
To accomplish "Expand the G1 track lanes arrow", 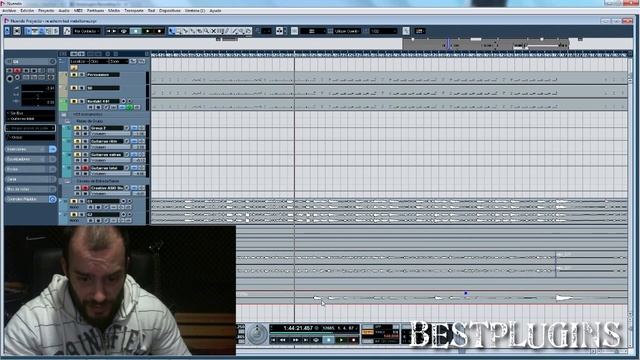I will click(61, 201).
